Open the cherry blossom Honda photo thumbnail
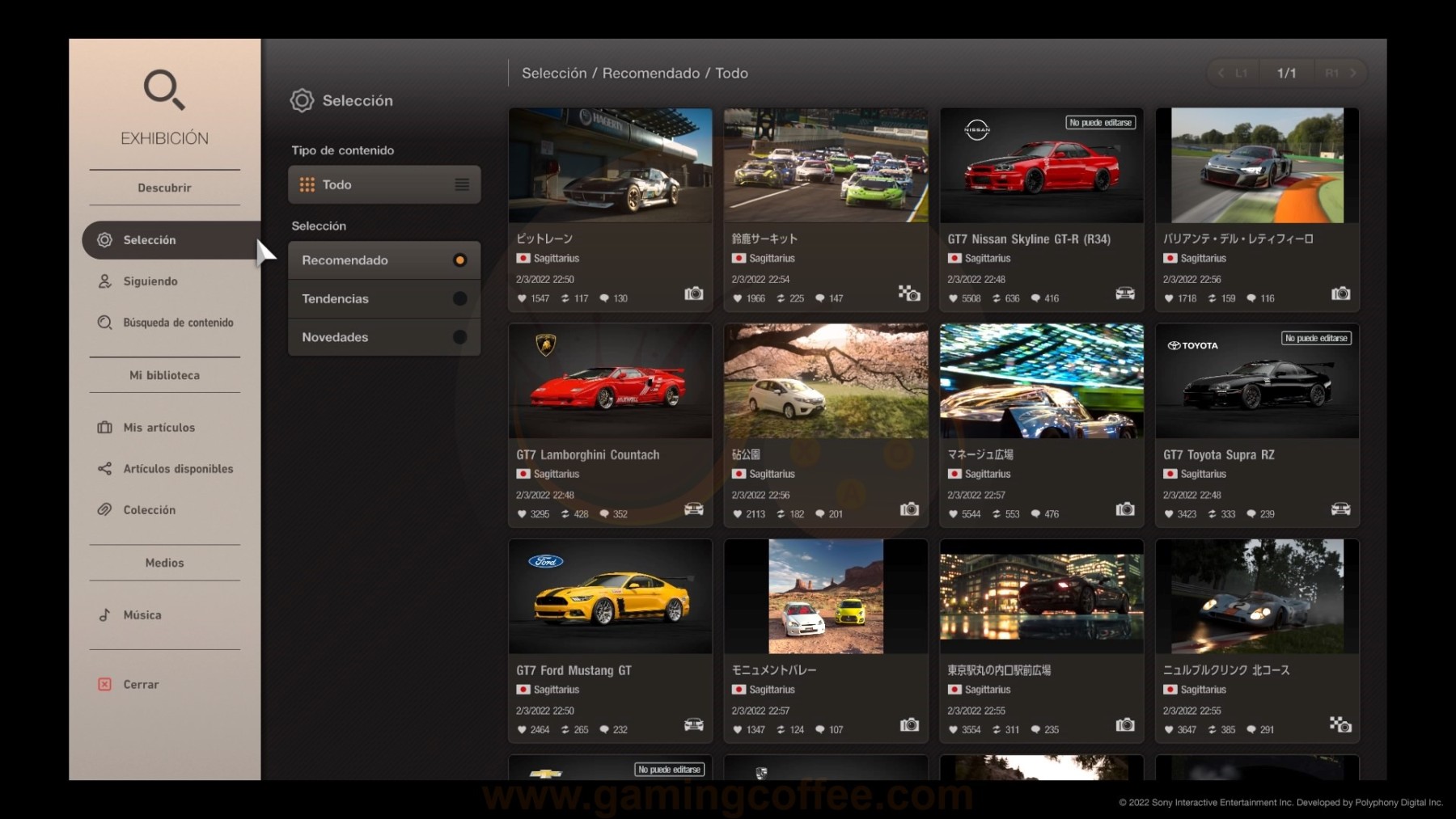 tap(826, 382)
